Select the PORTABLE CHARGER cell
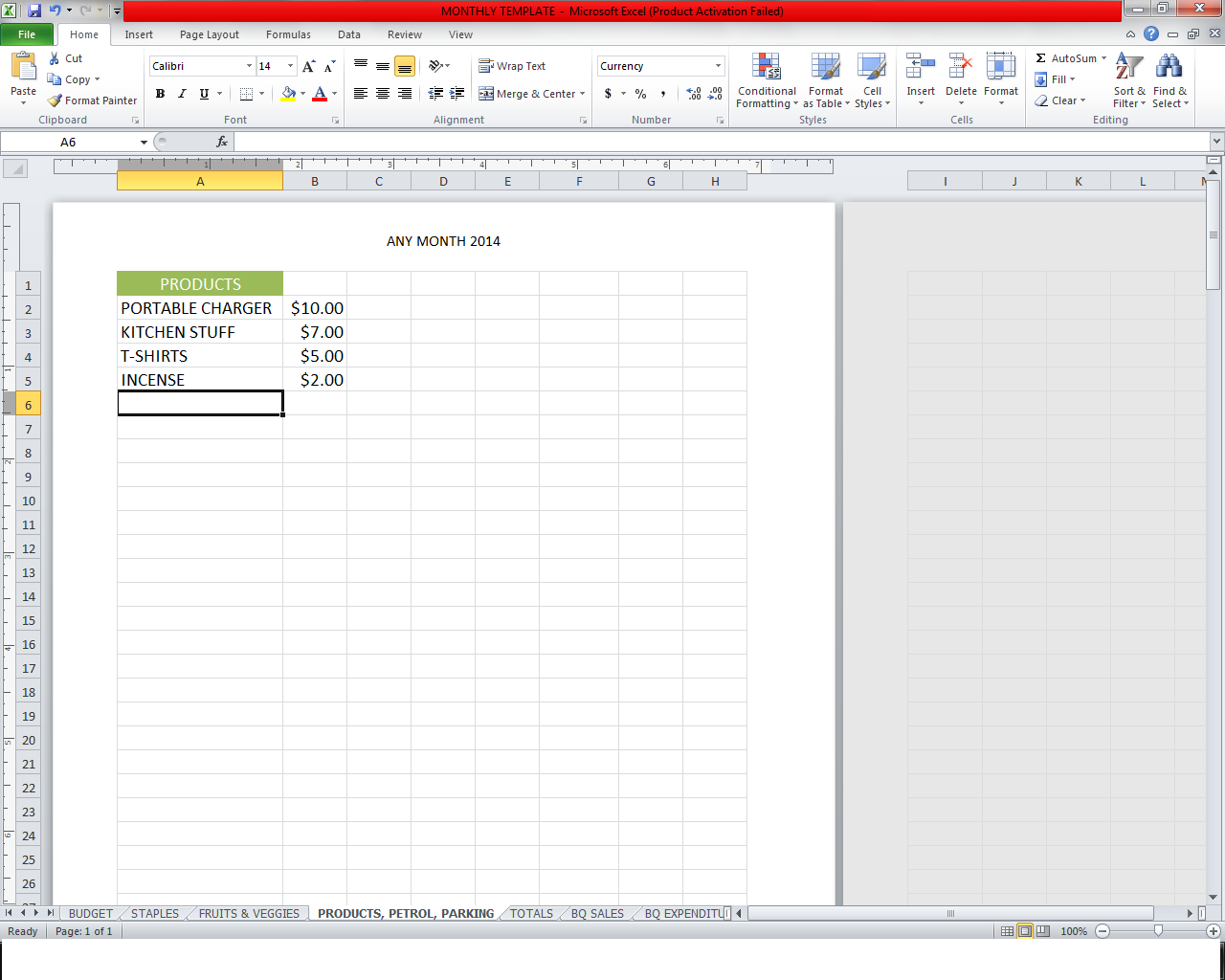Image resolution: width=1225 pixels, height=980 pixels. [x=199, y=308]
